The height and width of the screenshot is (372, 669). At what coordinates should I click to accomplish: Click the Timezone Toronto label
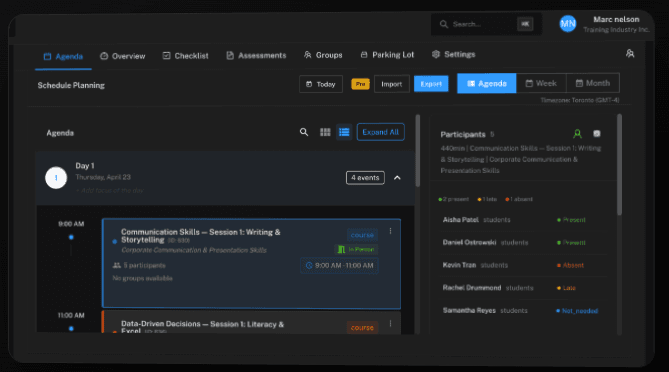click(580, 100)
